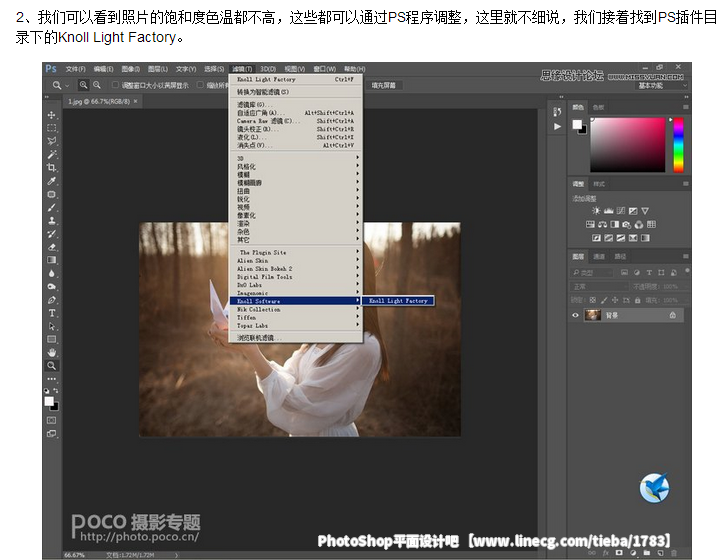Select the Magic Wand tool
This screenshot has width=726, height=560.
click(x=51, y=154)
